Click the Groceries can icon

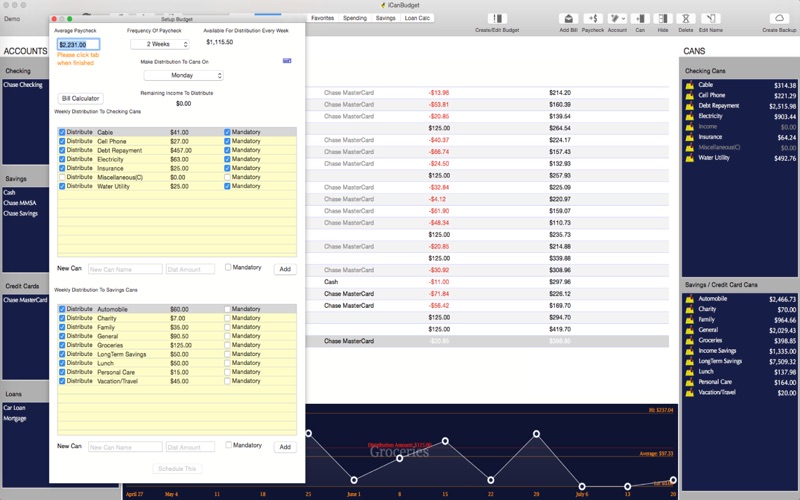[x=690, y=340]
